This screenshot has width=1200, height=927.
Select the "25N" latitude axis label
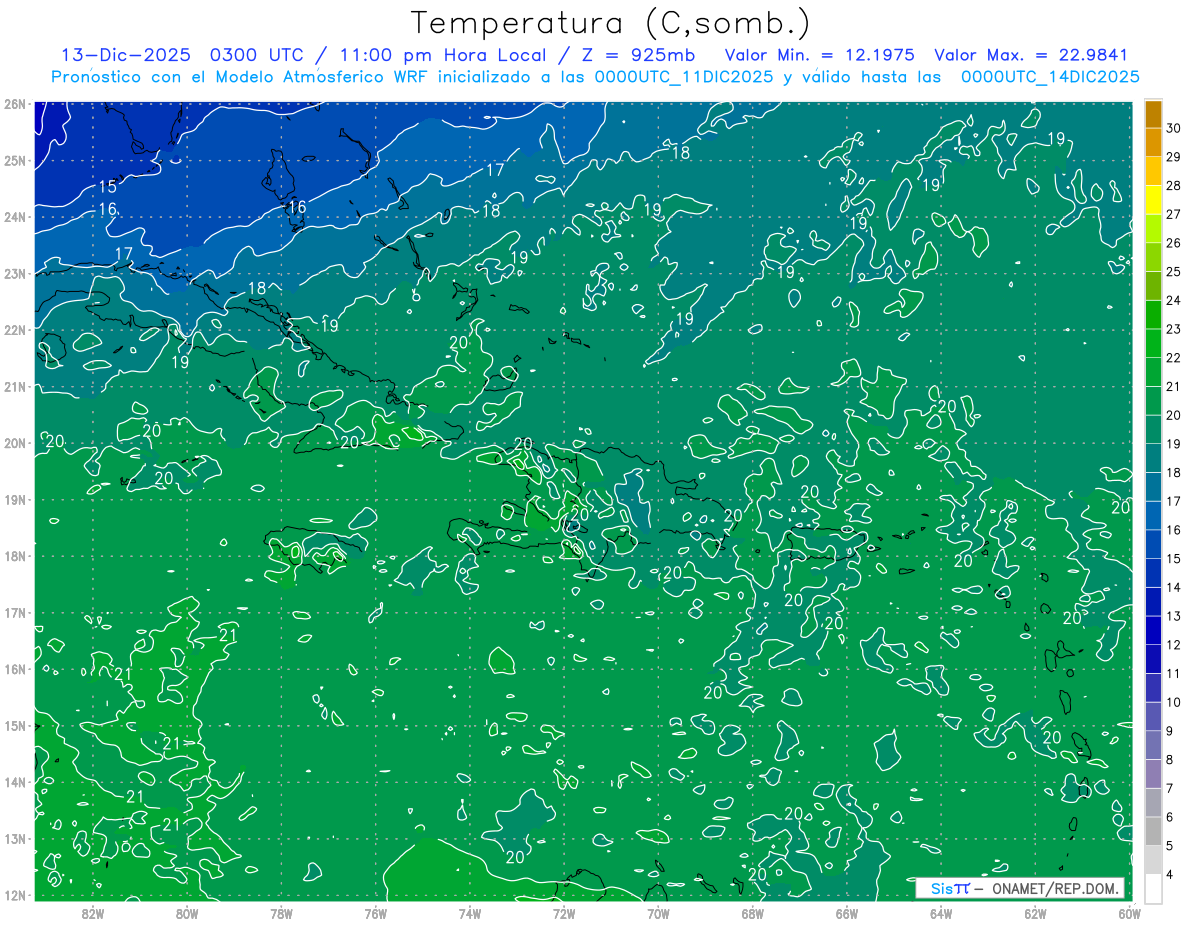(15, 160)
